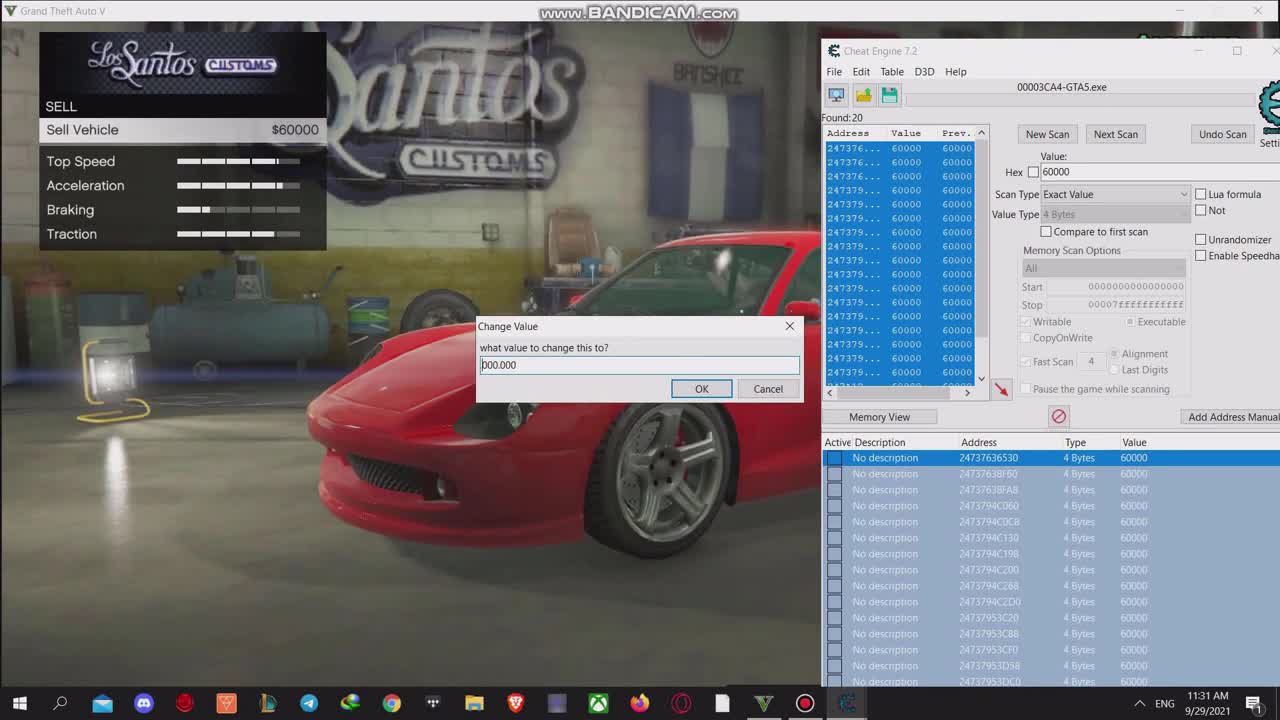Select Sell Vehicle in Los Santos Customs
Screen dimensions: 1280x720
click(x=182, y=130)
